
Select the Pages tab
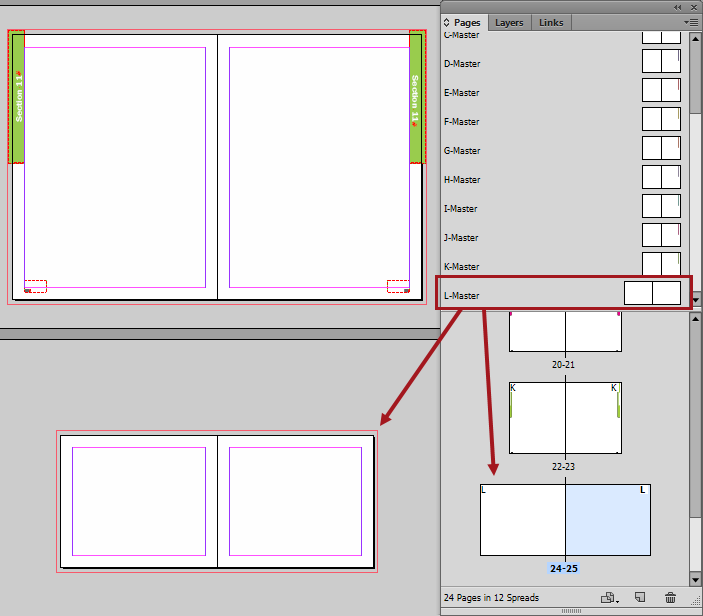pyautogui.click(x=467, y=22)
